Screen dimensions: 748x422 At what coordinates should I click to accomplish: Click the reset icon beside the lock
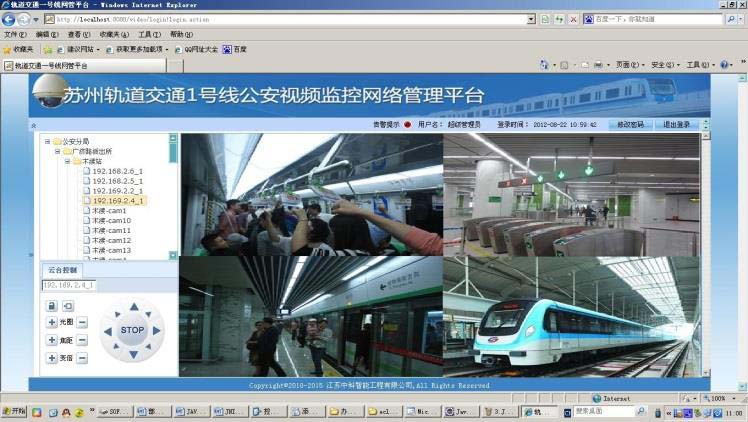(68, 306)
